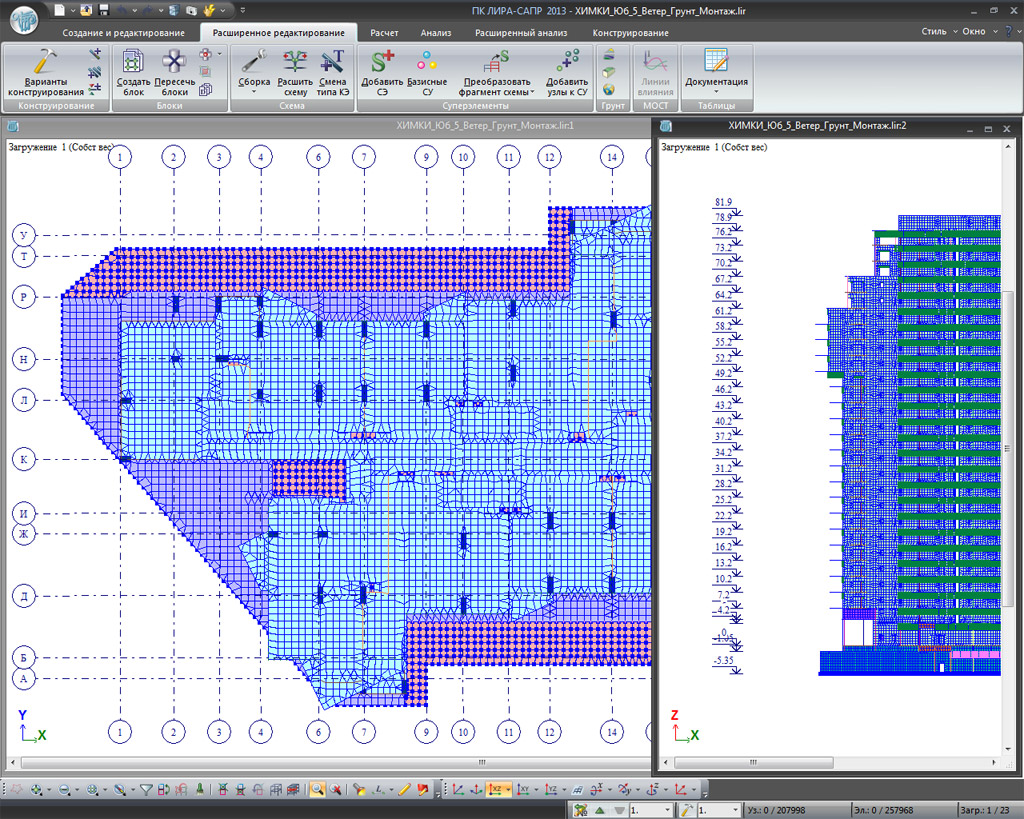Open Преобразовать фрагмент схемы dropdown
This screenshot has width=1024, height=819.
coord(532,92)
